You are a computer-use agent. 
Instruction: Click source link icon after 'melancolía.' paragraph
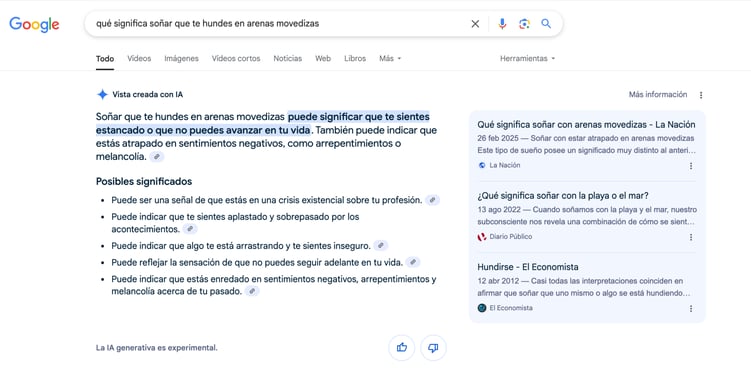tap(157, 157)
